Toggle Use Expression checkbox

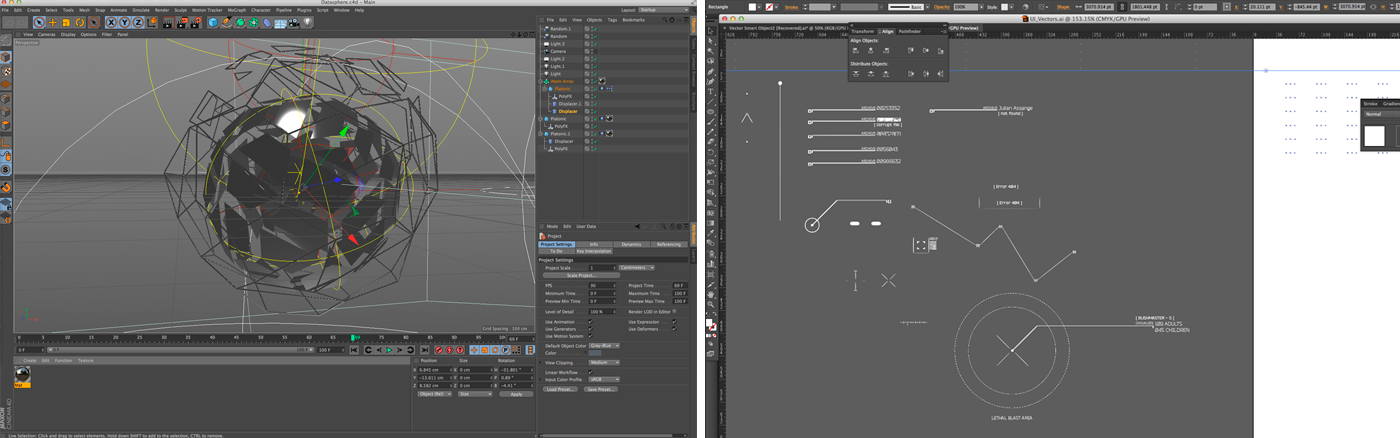674,322
